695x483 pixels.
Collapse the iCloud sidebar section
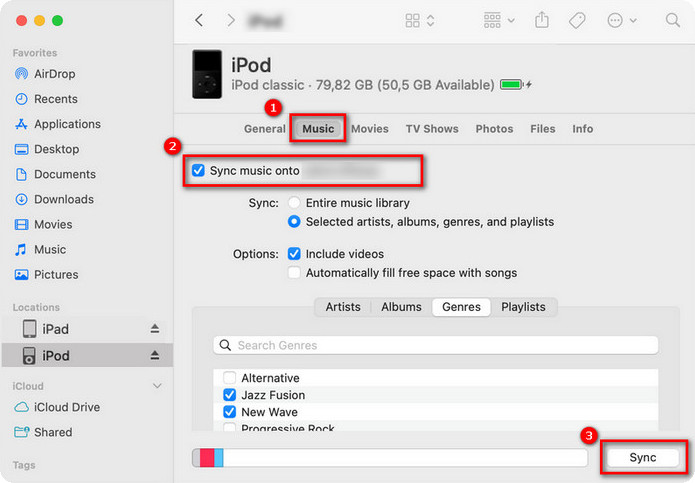(157, 386)
